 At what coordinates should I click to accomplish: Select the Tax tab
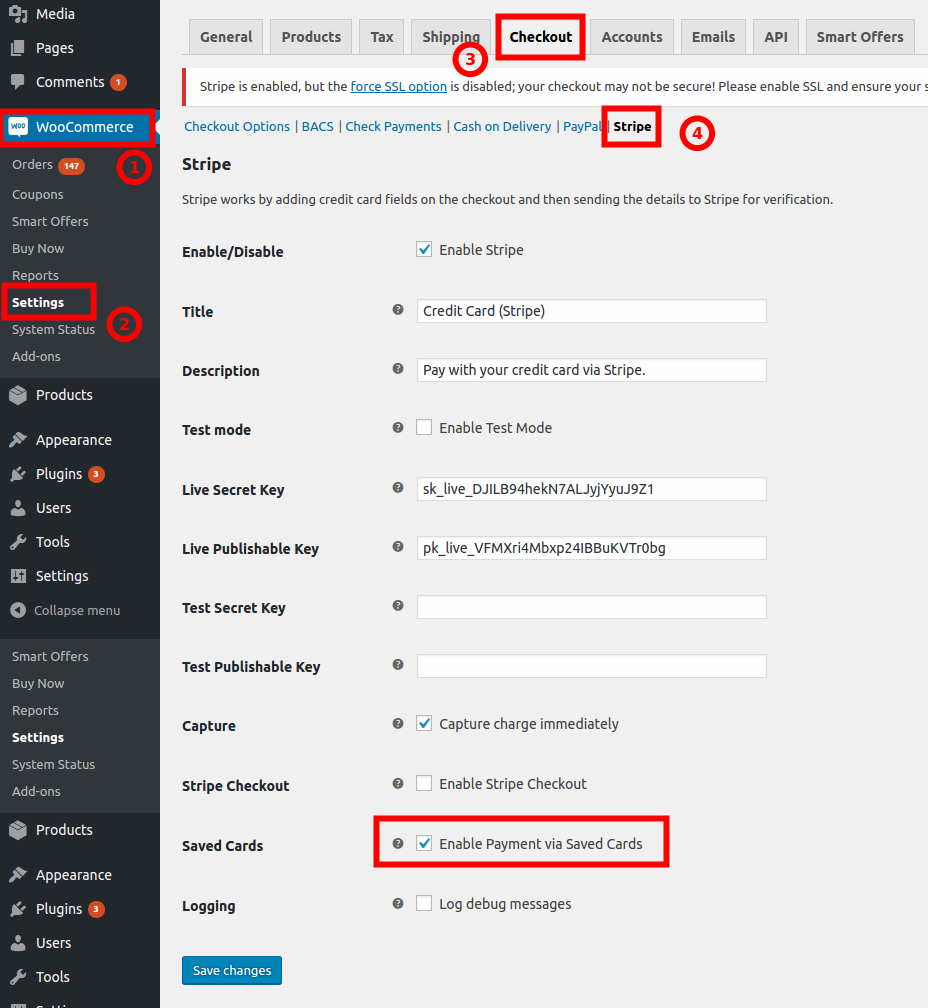point(382,37)
